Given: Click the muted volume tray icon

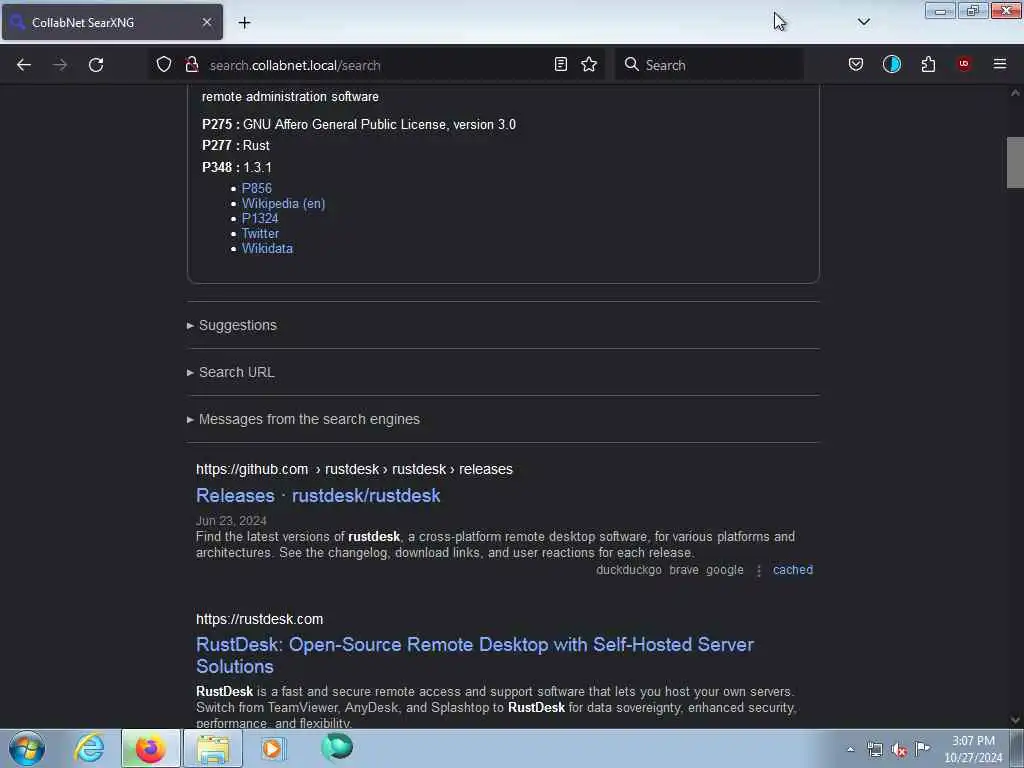Looking at the screenshot, I should pyautogui.click(x=899, y=750).
